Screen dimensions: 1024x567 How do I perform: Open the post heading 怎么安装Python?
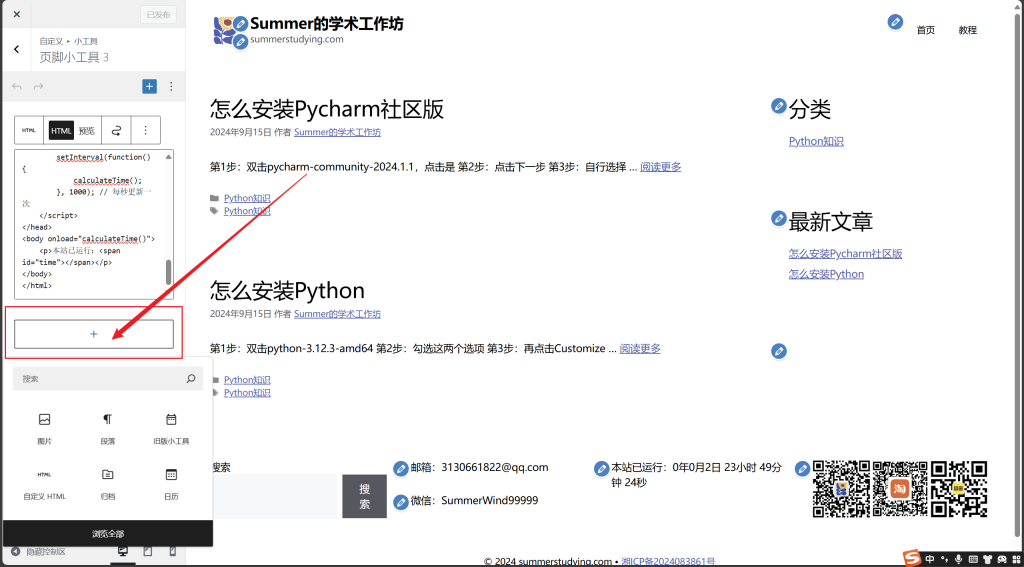(x=287, y=290)
